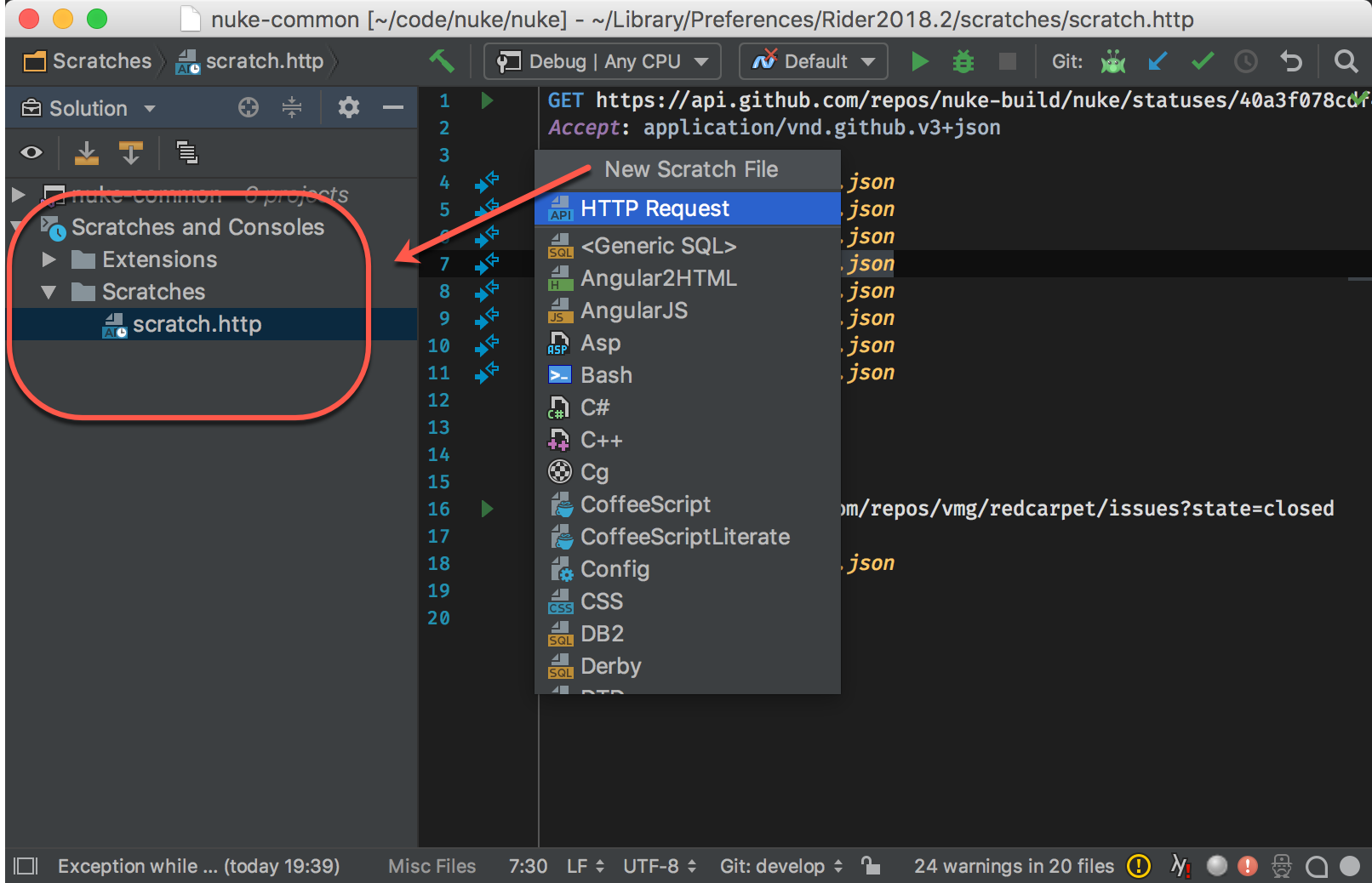The width and height of the screenshot is (1372, 883).
Task: Change line separator LF in status bar
Action: click(x=586, y=866)
